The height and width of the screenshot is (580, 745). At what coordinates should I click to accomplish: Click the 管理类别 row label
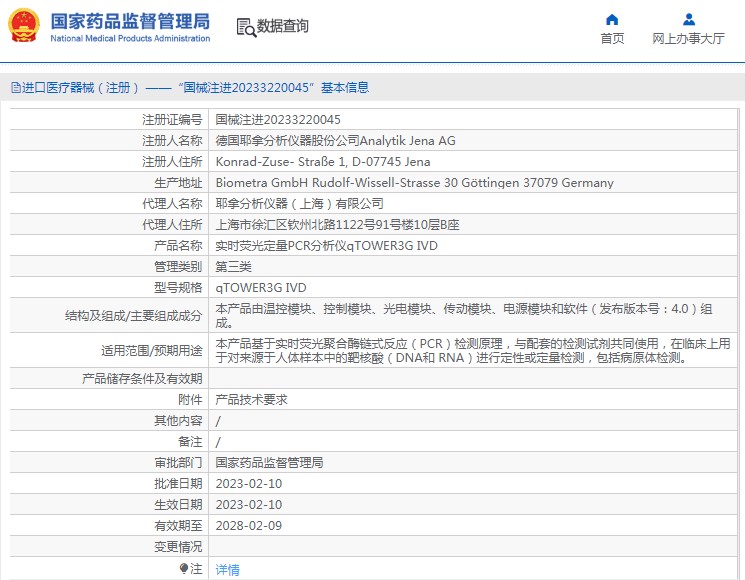(178, 266)
